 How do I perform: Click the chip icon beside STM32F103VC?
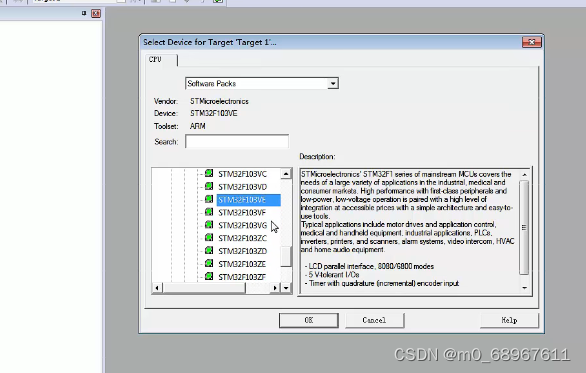(209, 173)
